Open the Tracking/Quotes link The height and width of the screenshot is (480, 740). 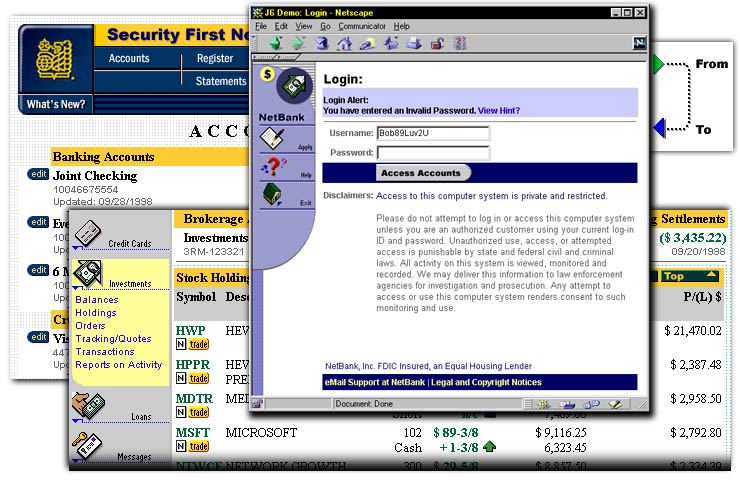pyautogui.click(x=113, y=338)
